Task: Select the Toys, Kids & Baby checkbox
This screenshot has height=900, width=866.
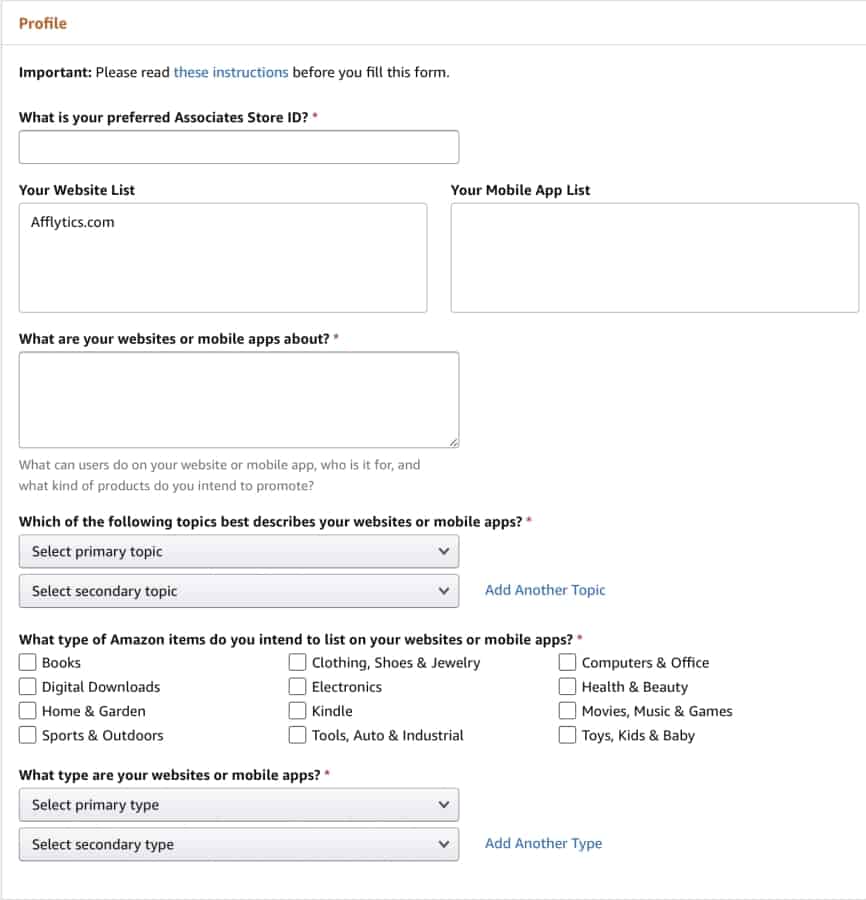Action: coord(568,735)
